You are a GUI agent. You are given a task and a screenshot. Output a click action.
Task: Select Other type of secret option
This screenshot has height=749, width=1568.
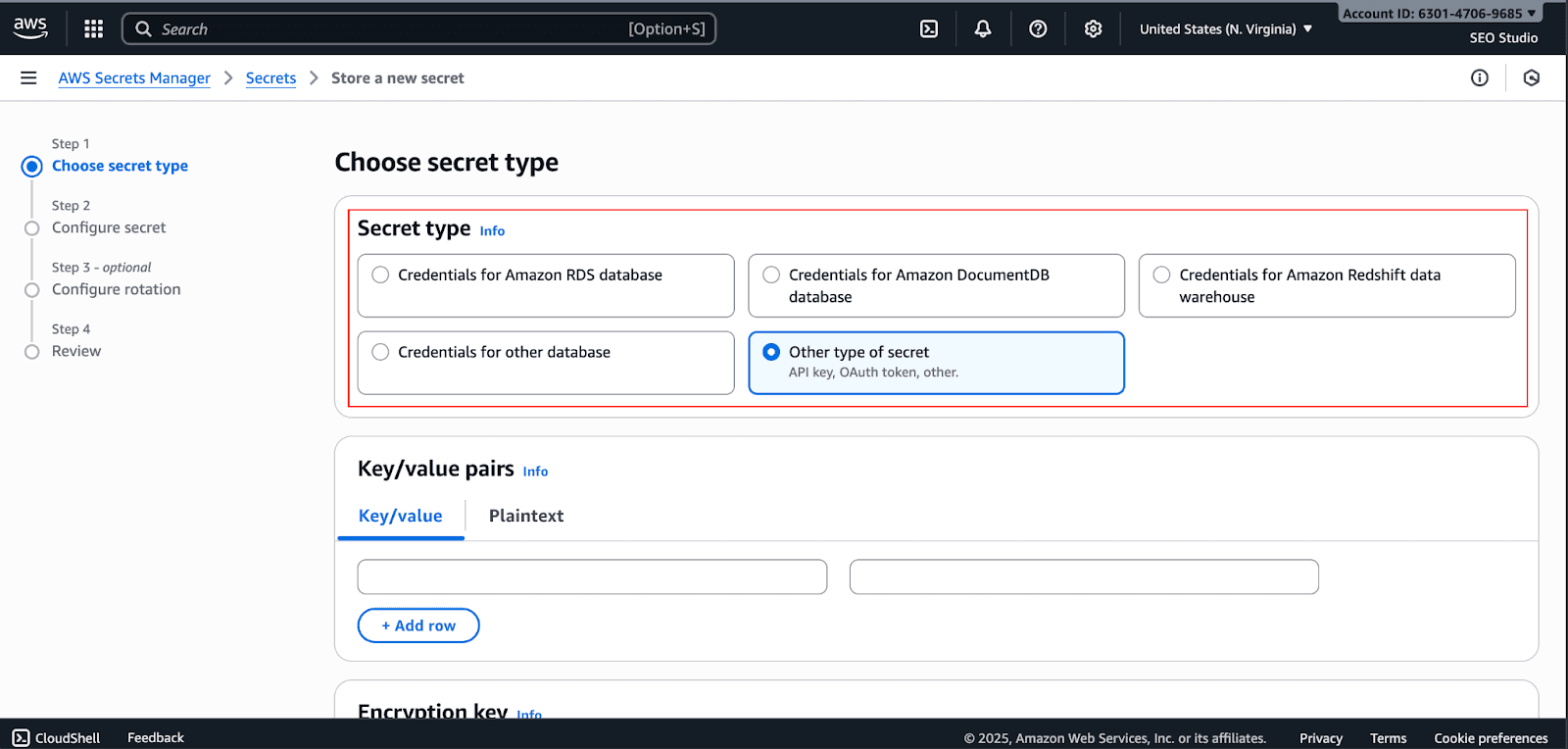pos(936,363)
